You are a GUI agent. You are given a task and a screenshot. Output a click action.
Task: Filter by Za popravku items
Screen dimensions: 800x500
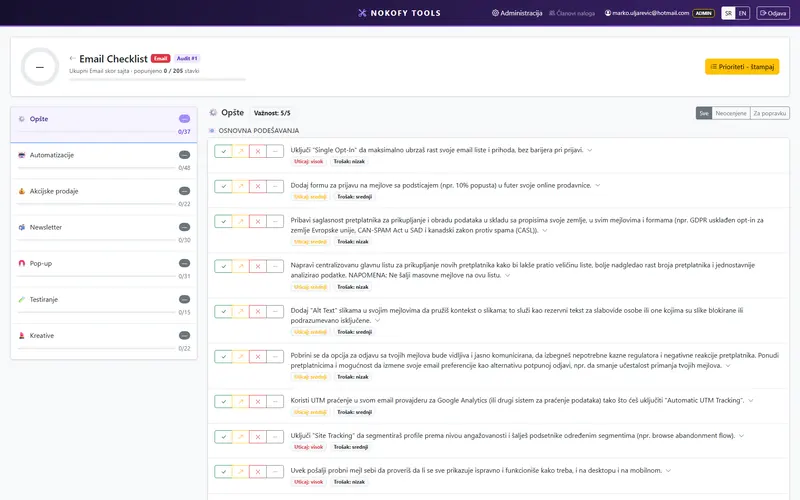point(769,113)
